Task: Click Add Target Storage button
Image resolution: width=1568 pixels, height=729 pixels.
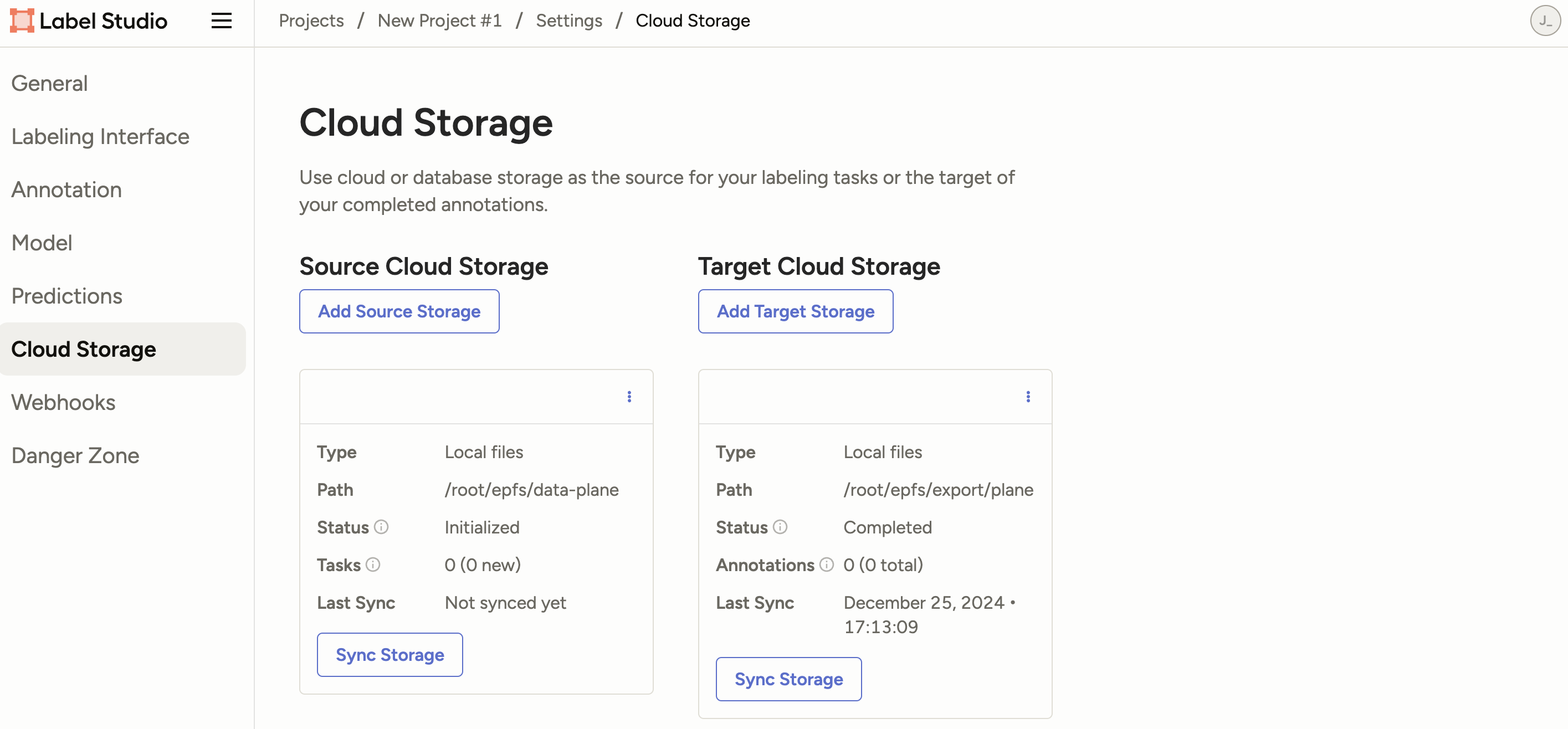Action: pos(796,311)
